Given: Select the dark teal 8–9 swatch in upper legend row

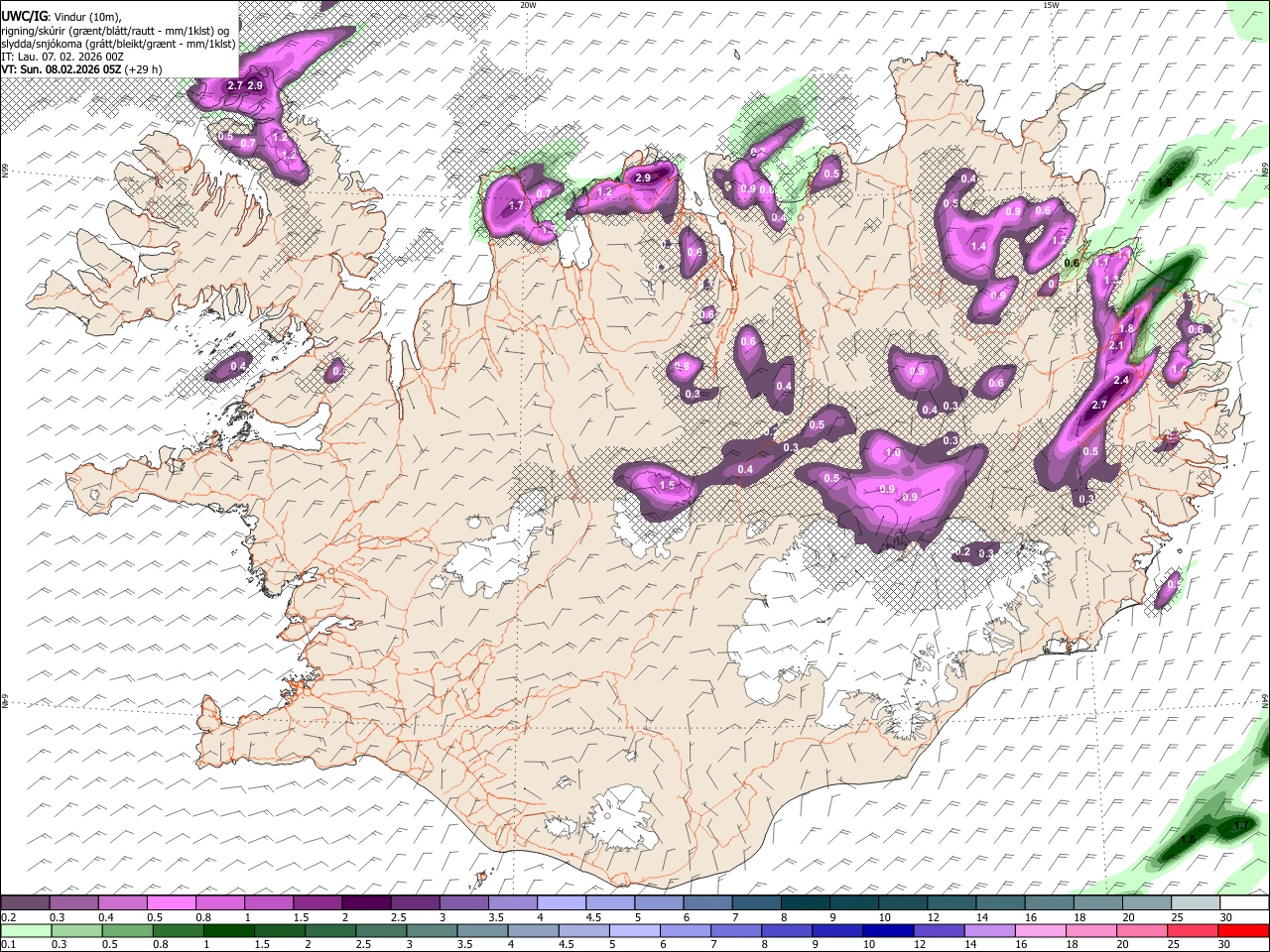Looking at the screenshot, I should coord(806,903).
